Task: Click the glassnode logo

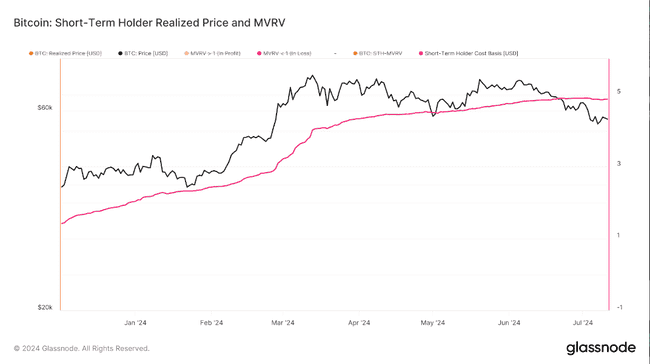Action: coord(601,348)
